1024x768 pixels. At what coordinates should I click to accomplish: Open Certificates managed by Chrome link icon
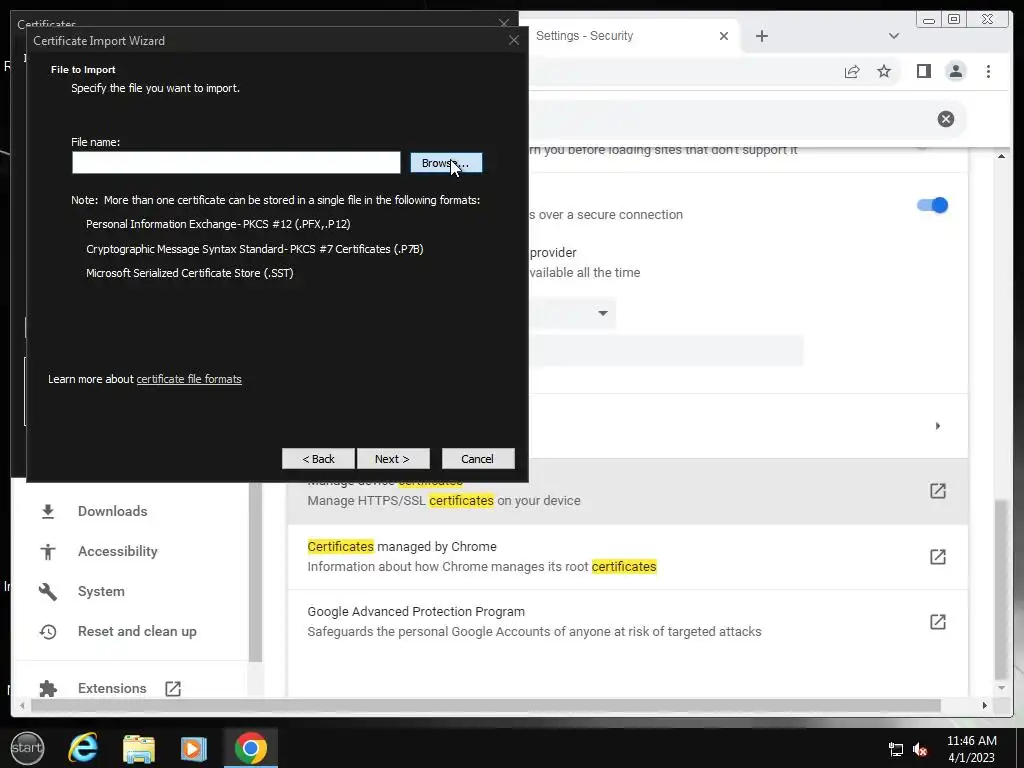[938, 556]
